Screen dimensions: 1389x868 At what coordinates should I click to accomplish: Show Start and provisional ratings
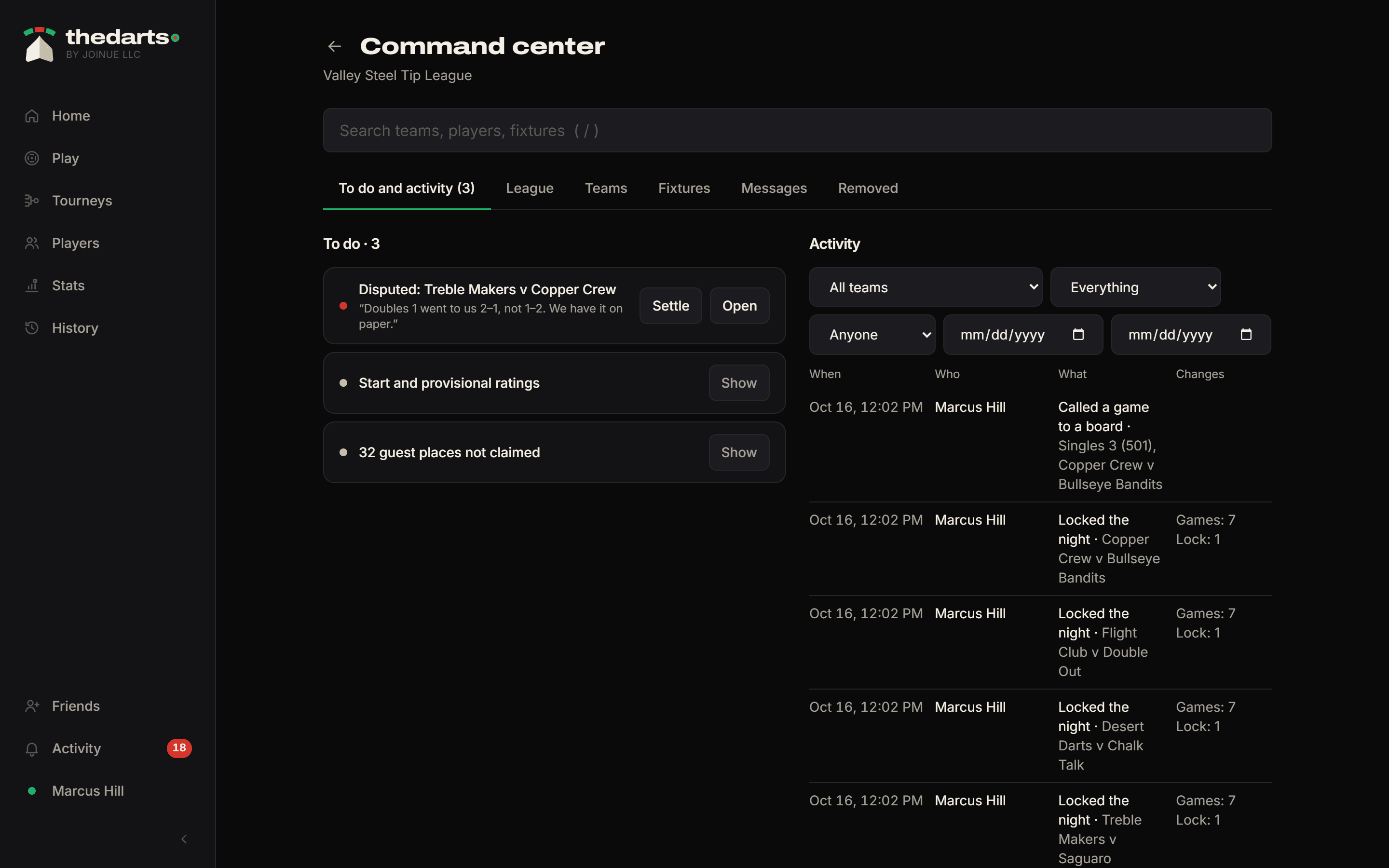click(739, 383)
